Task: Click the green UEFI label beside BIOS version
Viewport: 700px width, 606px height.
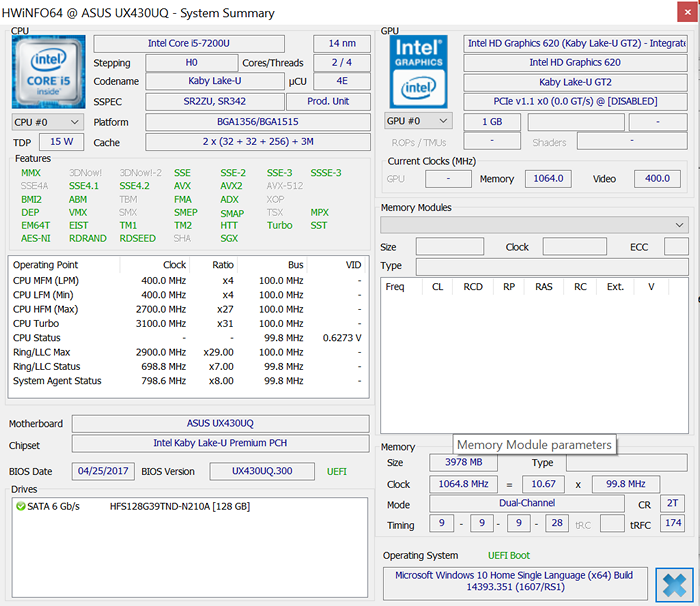Action: 336,472
